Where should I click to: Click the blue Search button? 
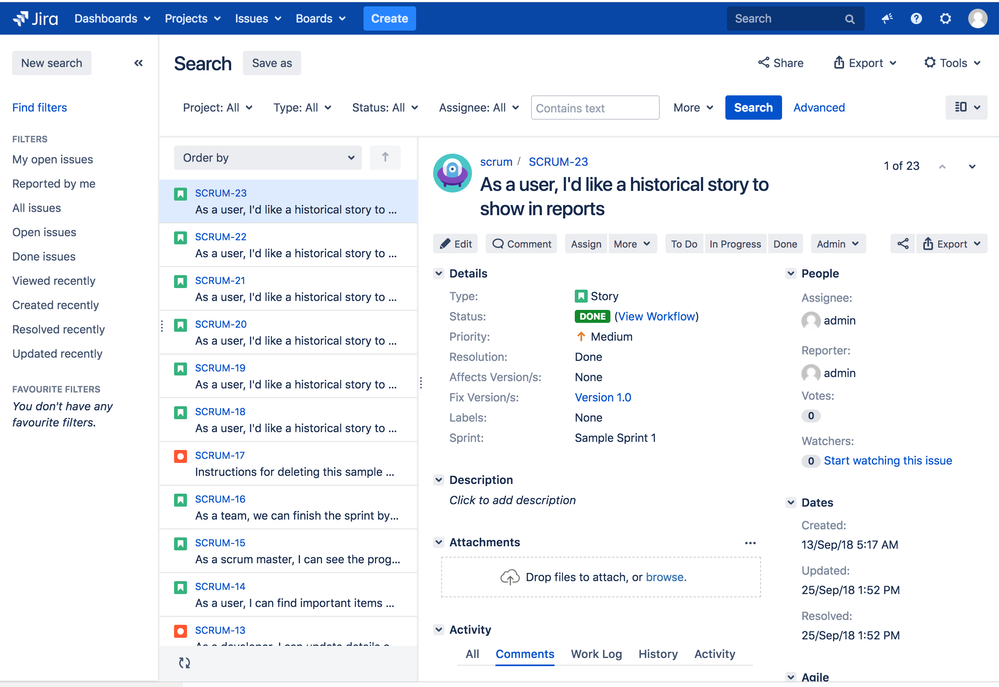click(x=753, y=108)
